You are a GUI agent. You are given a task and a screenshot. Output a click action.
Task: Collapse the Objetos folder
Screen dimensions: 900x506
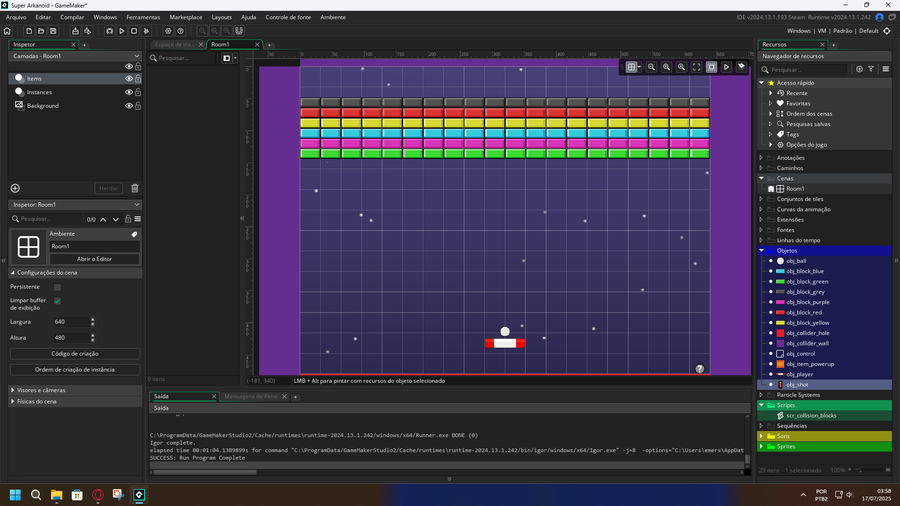pos(762,251)
